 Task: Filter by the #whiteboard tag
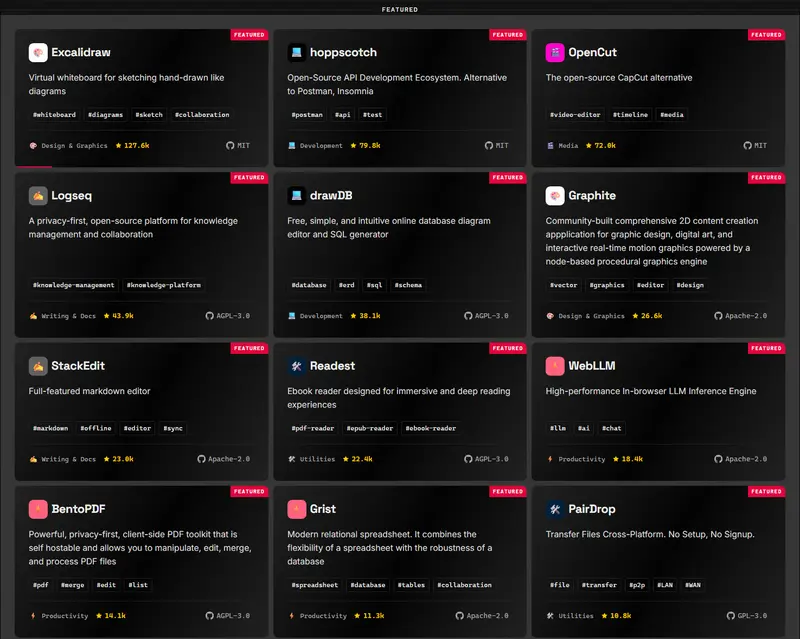(55, 115)
